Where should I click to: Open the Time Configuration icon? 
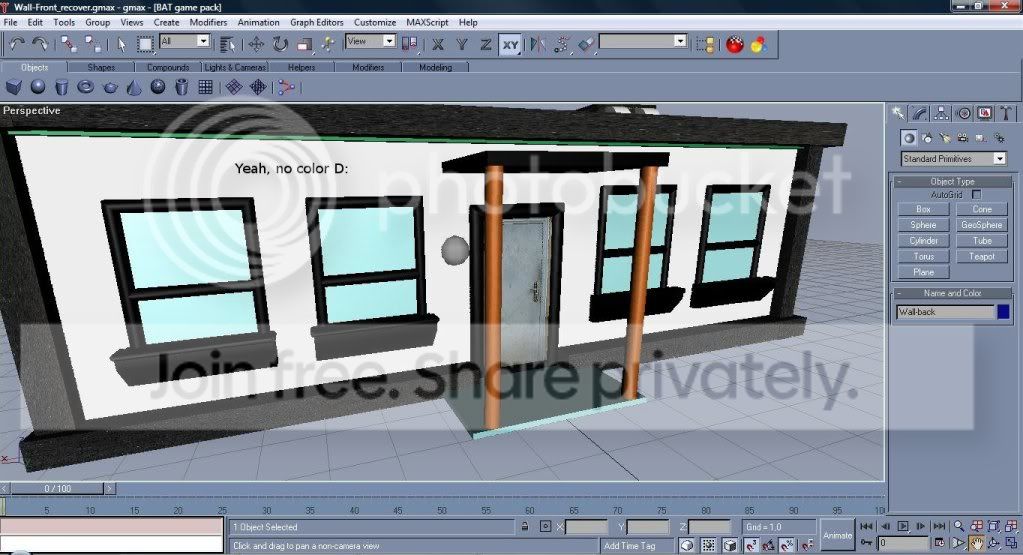[939, 543]
